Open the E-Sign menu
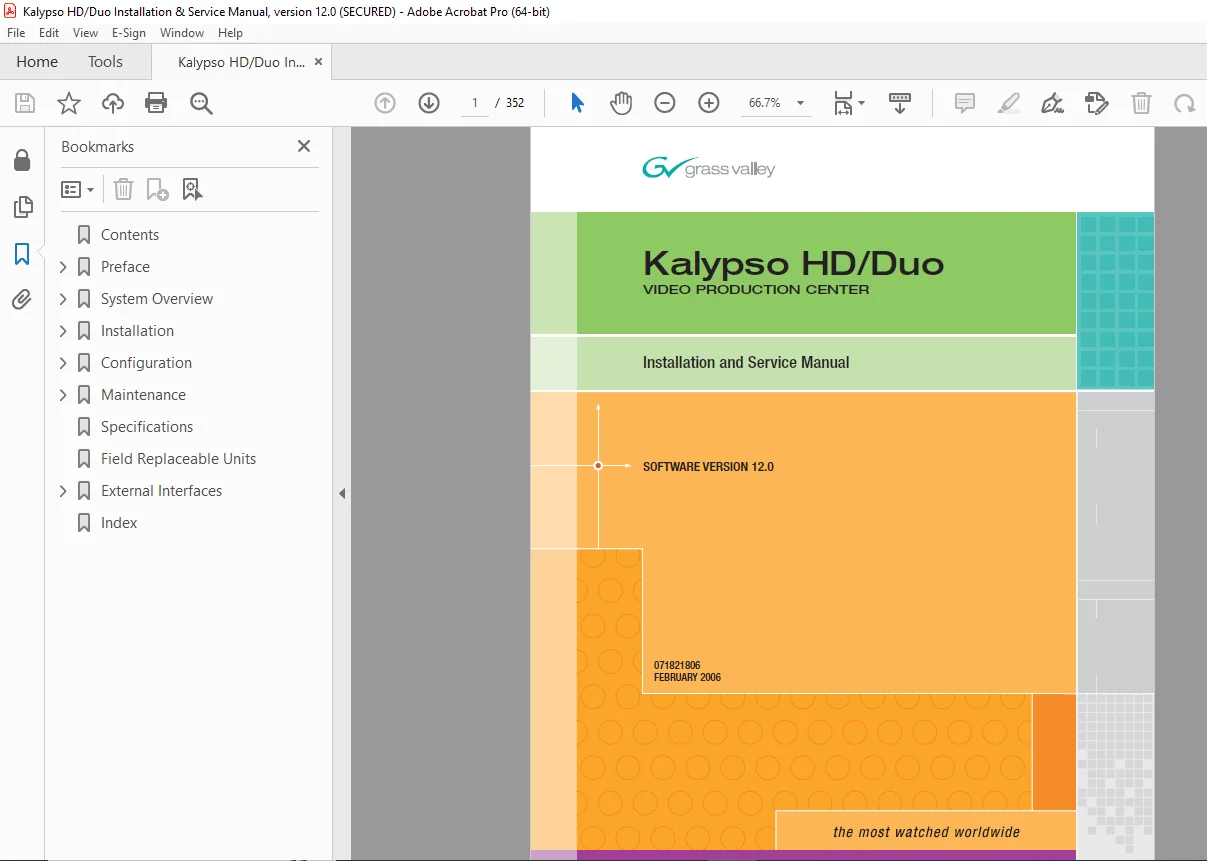This screenshot has width=1207, height=861. 129,33
